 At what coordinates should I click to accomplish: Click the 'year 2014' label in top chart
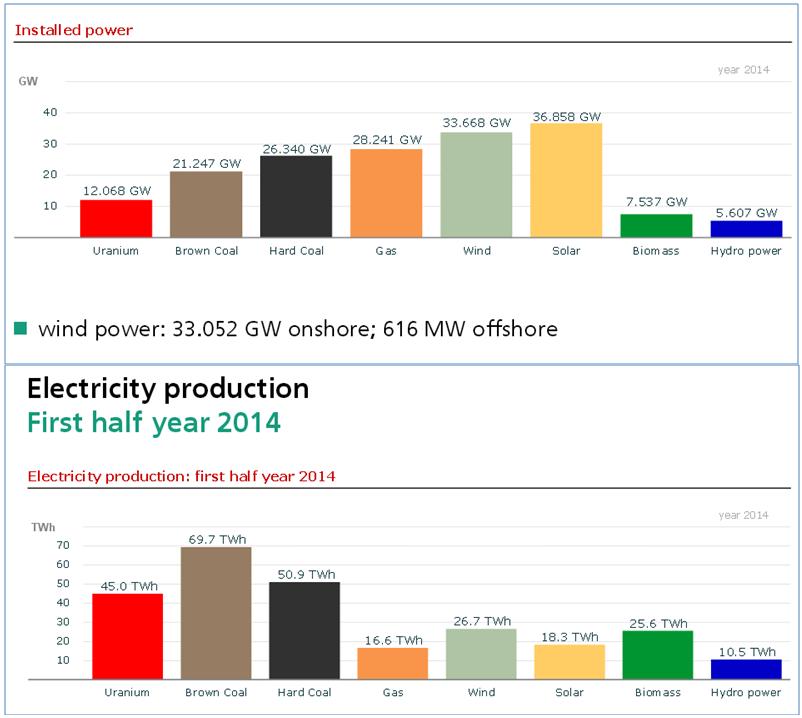(743, 69)
